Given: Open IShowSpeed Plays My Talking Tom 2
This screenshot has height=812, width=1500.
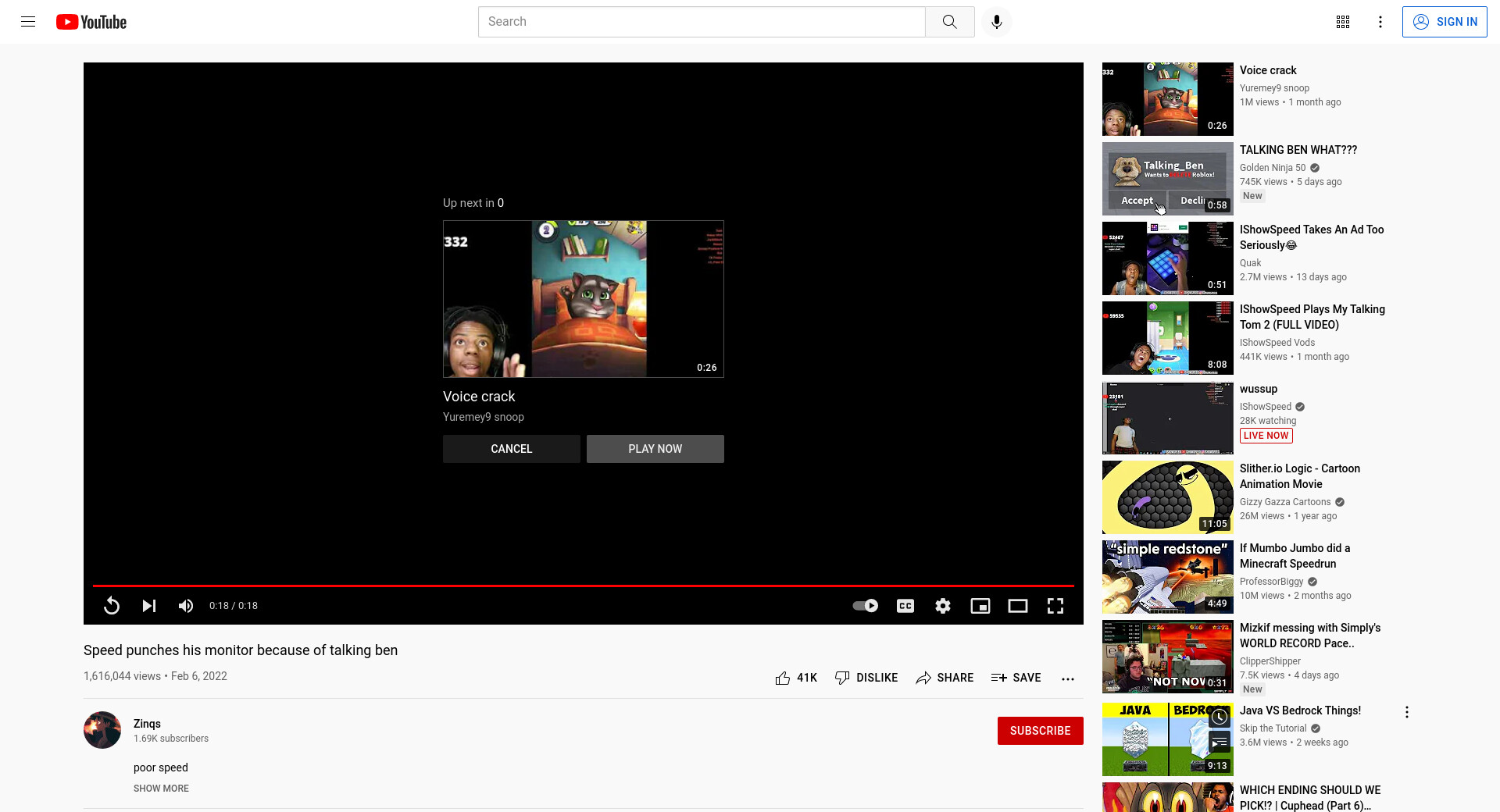Looking at the screenshot, I should 1312,317.
